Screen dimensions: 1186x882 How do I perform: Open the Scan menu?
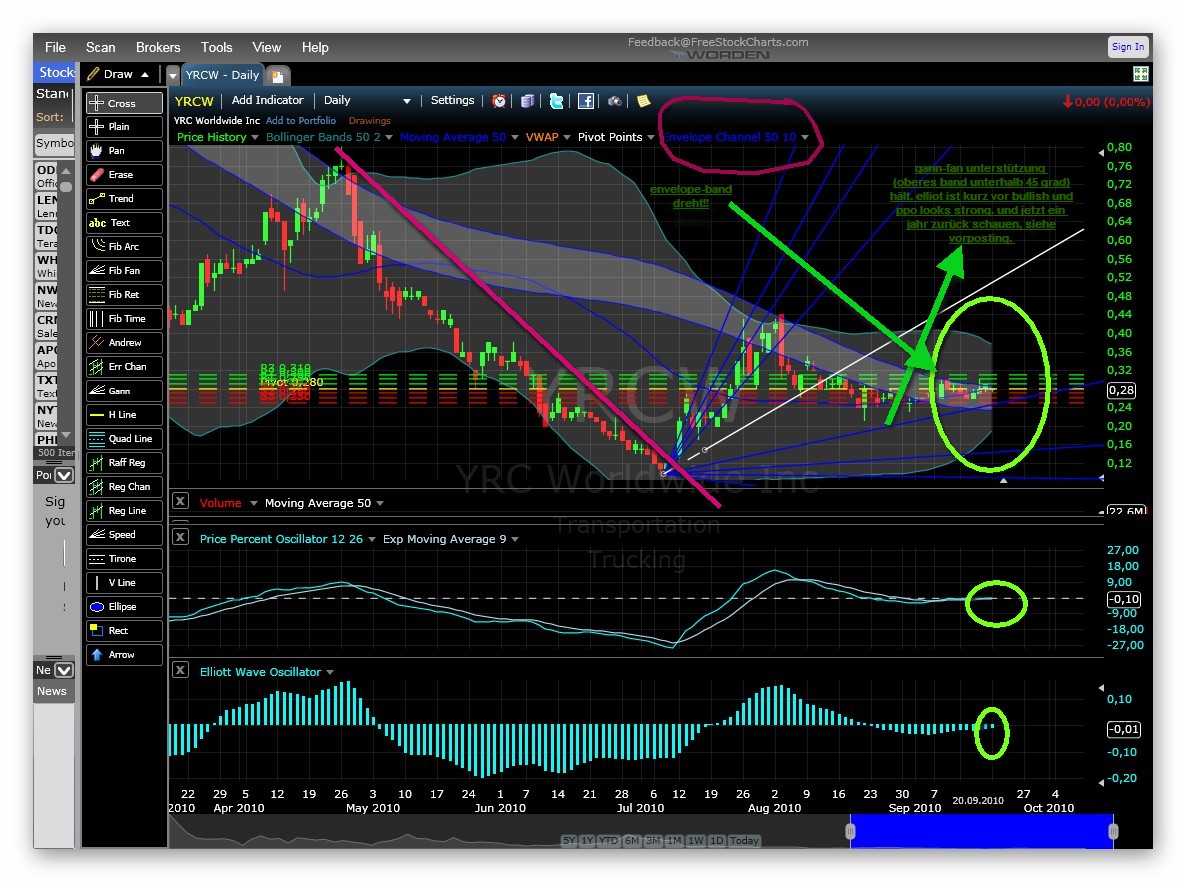pos(101,47)
